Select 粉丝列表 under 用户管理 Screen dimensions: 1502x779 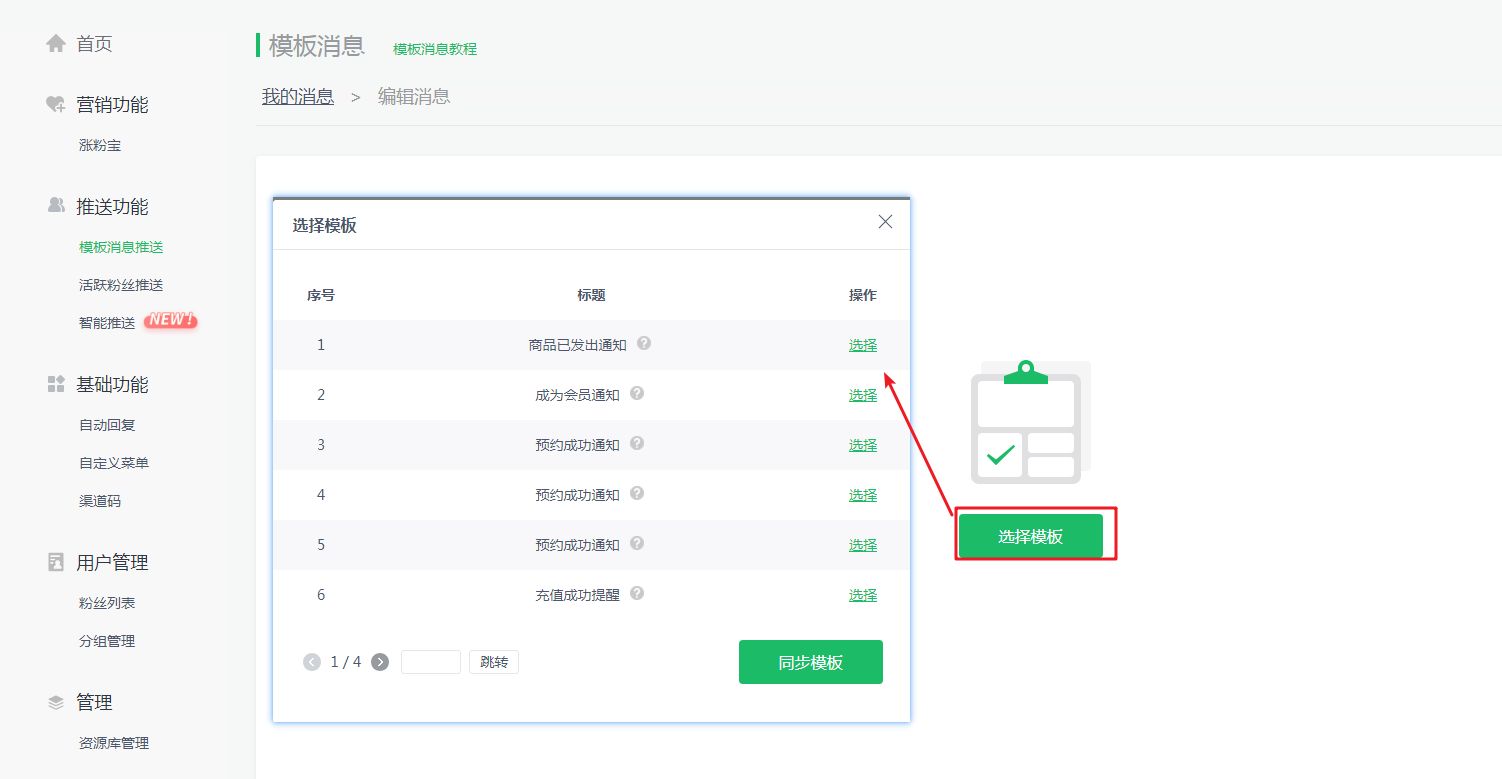coord(106,602)
